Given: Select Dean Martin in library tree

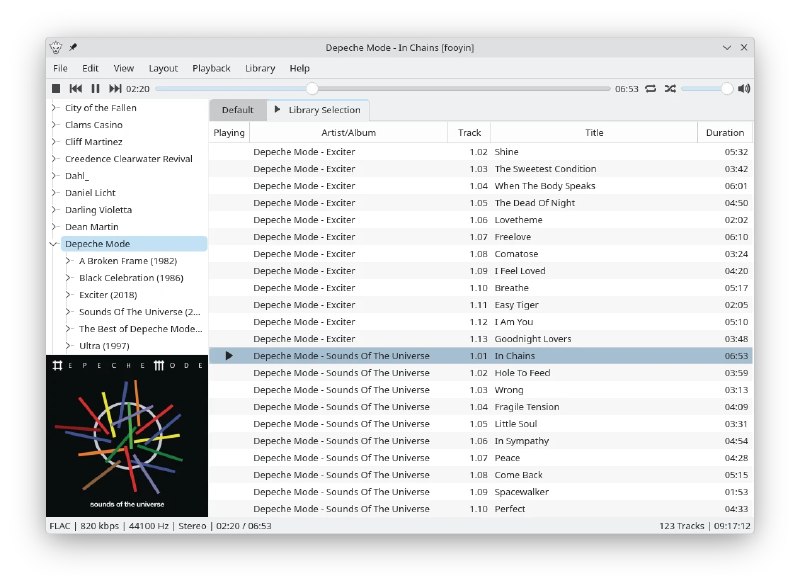Looking at the screenshot, I should click(92, 227).
